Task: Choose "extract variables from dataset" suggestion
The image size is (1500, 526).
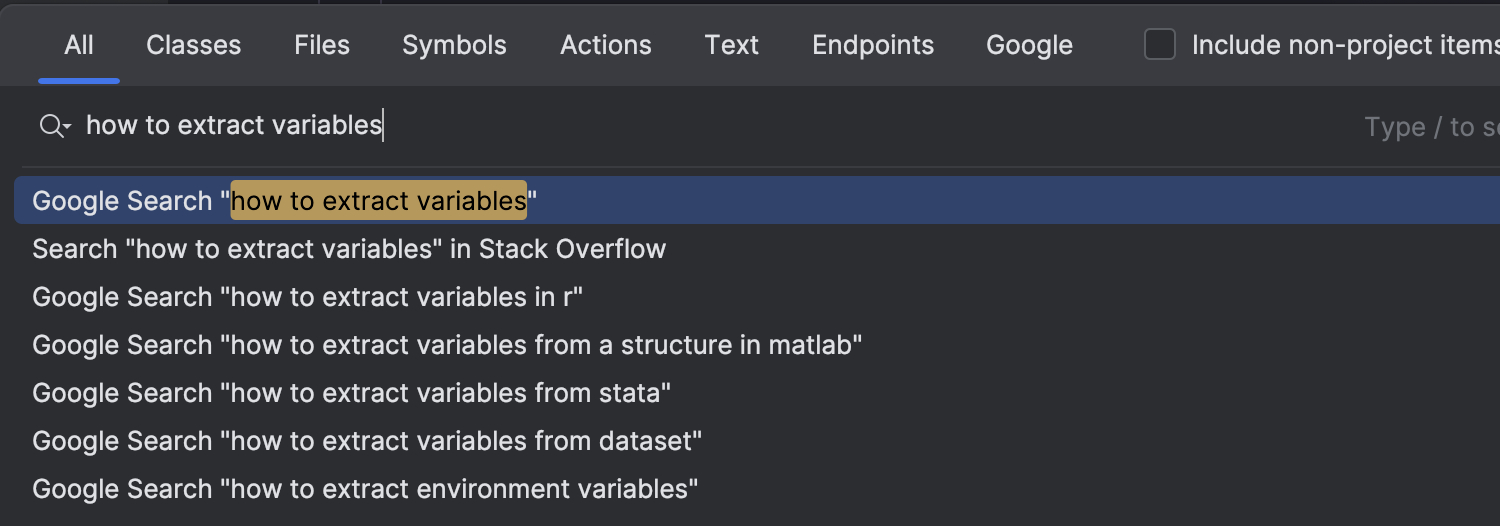Action: pyautogui.click(x=757, y=441)
